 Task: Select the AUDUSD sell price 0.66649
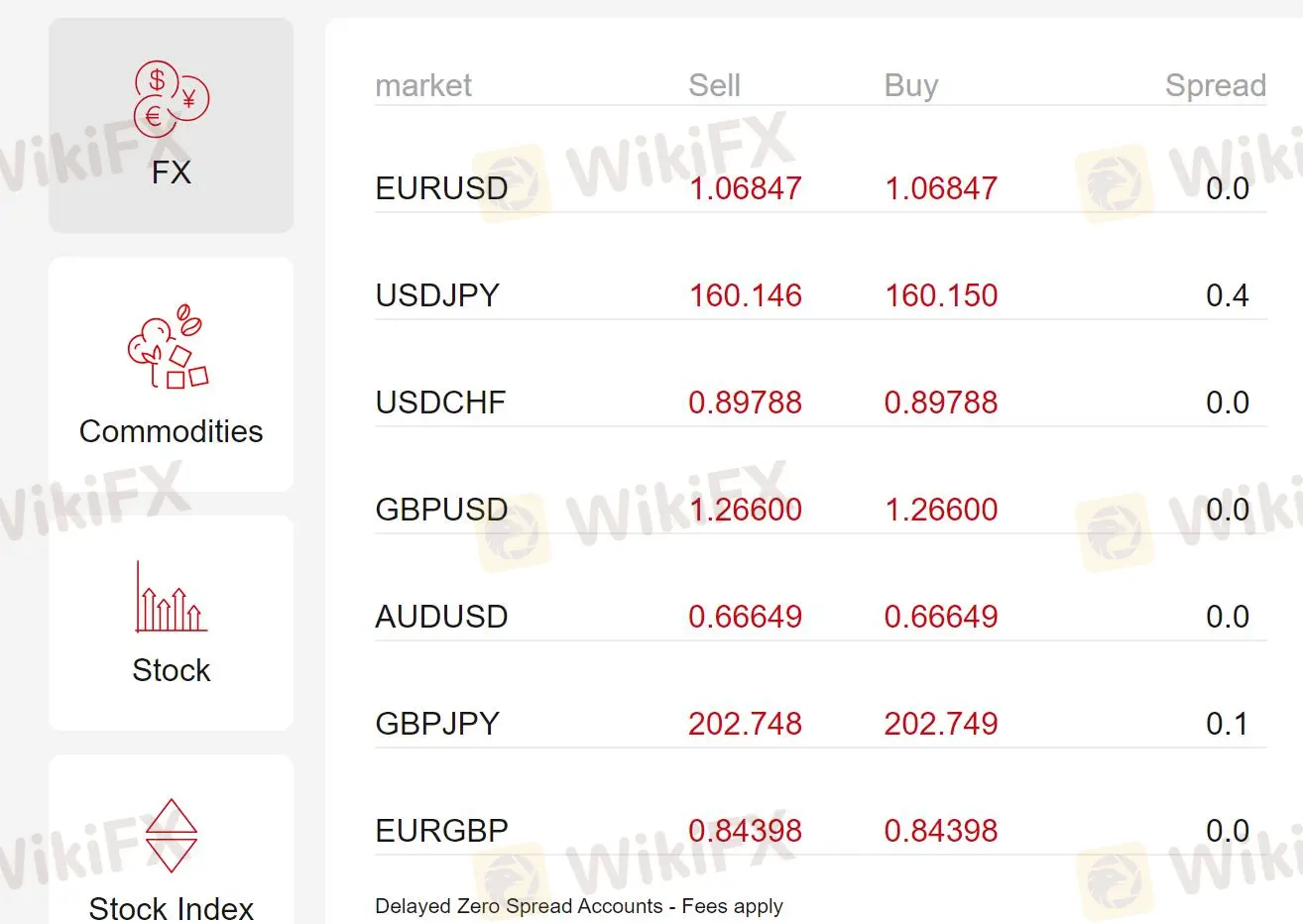(745, 617)
